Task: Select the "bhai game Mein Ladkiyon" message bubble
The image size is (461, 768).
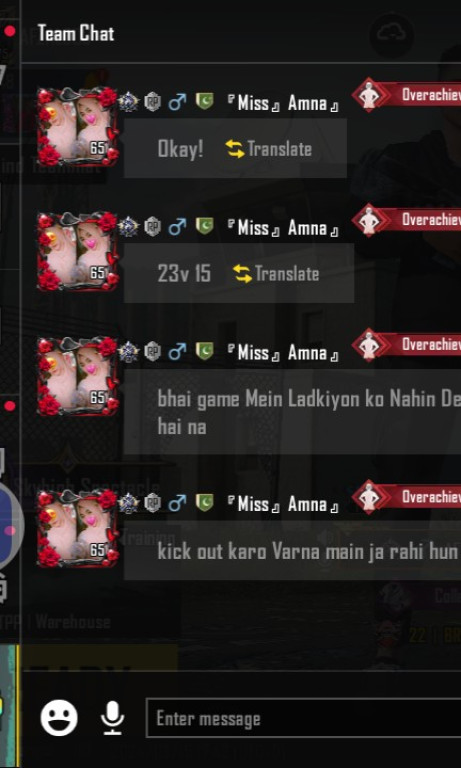Action: 292,412
